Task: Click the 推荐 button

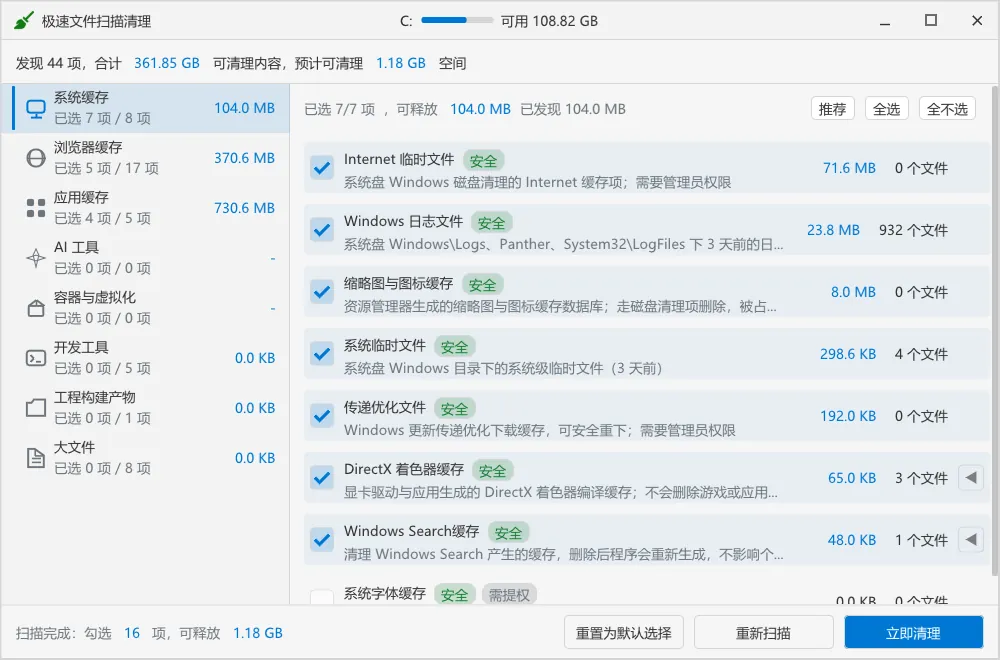Action: [x=832, y=109]
